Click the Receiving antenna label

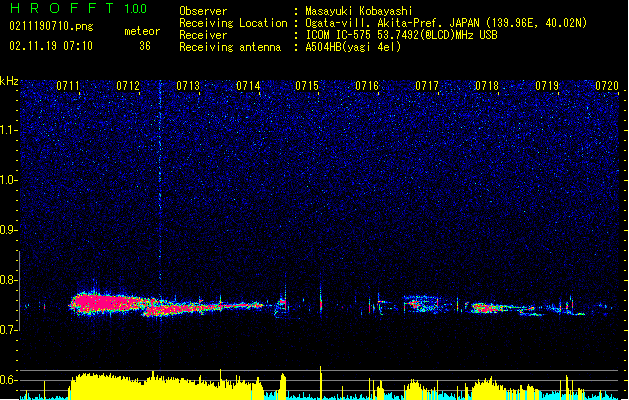click(x=230, y=47)
